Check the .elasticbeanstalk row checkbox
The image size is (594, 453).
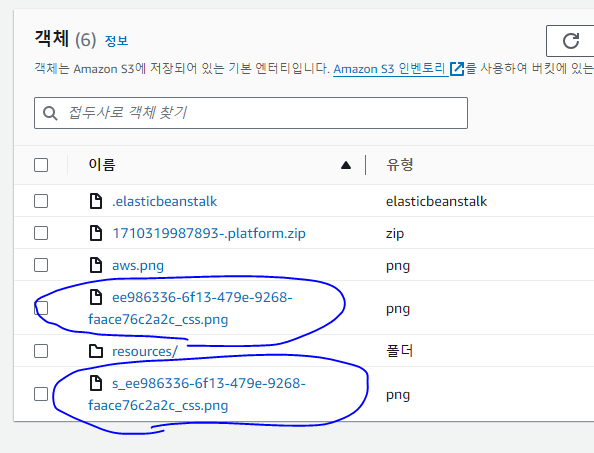point(41,201)
